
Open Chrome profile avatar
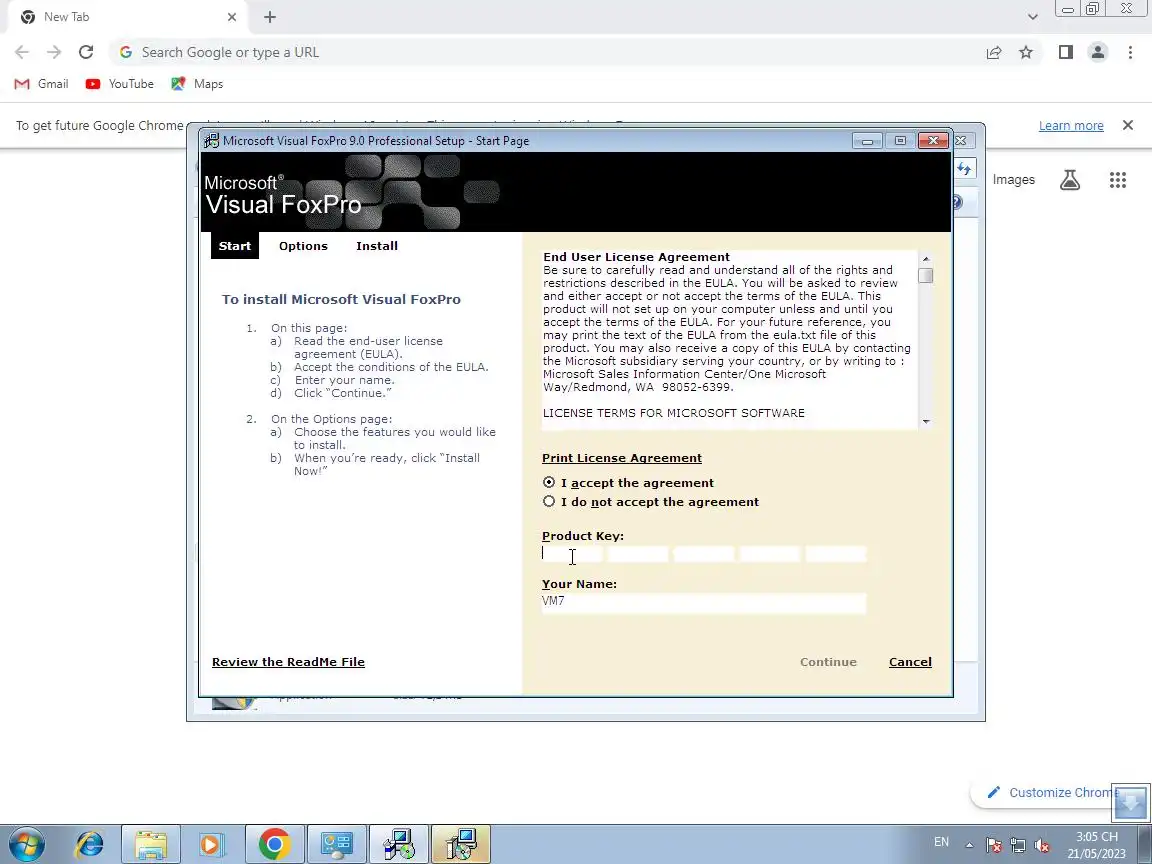coord(1098,52)
